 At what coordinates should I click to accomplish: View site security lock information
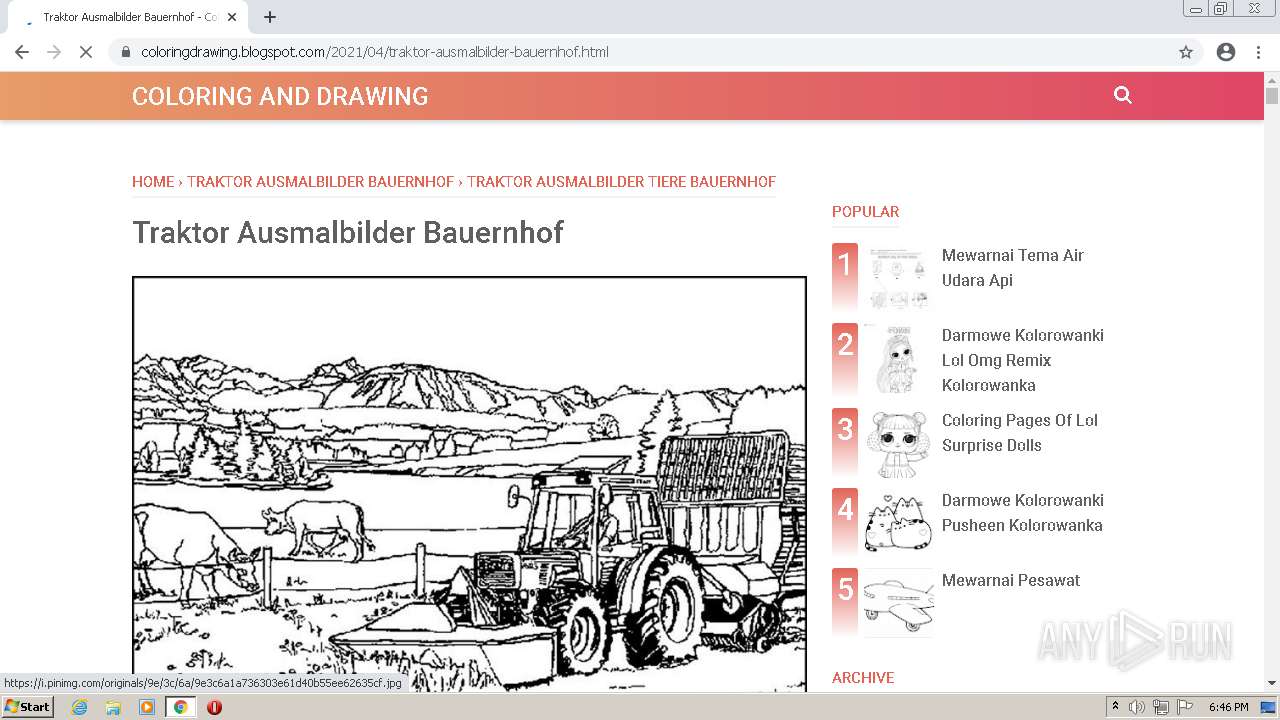pos(126,52)
